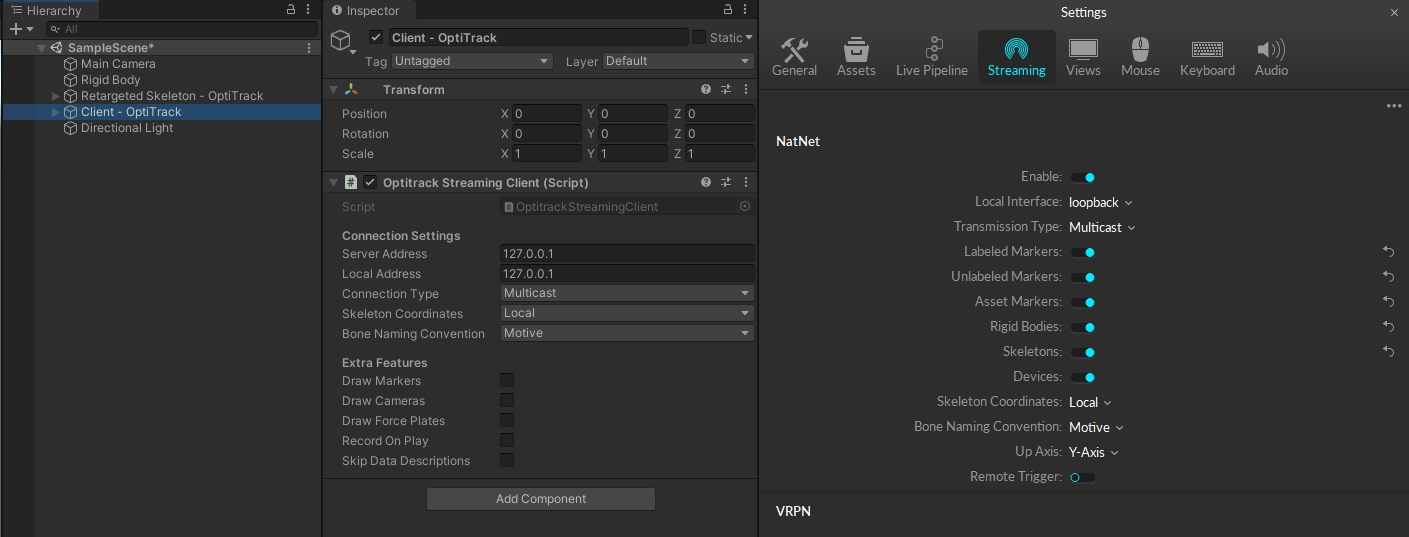Reset Labeled Markers to default
The width and height of the screenshot is (1409, 537).
click(1388, 252)
